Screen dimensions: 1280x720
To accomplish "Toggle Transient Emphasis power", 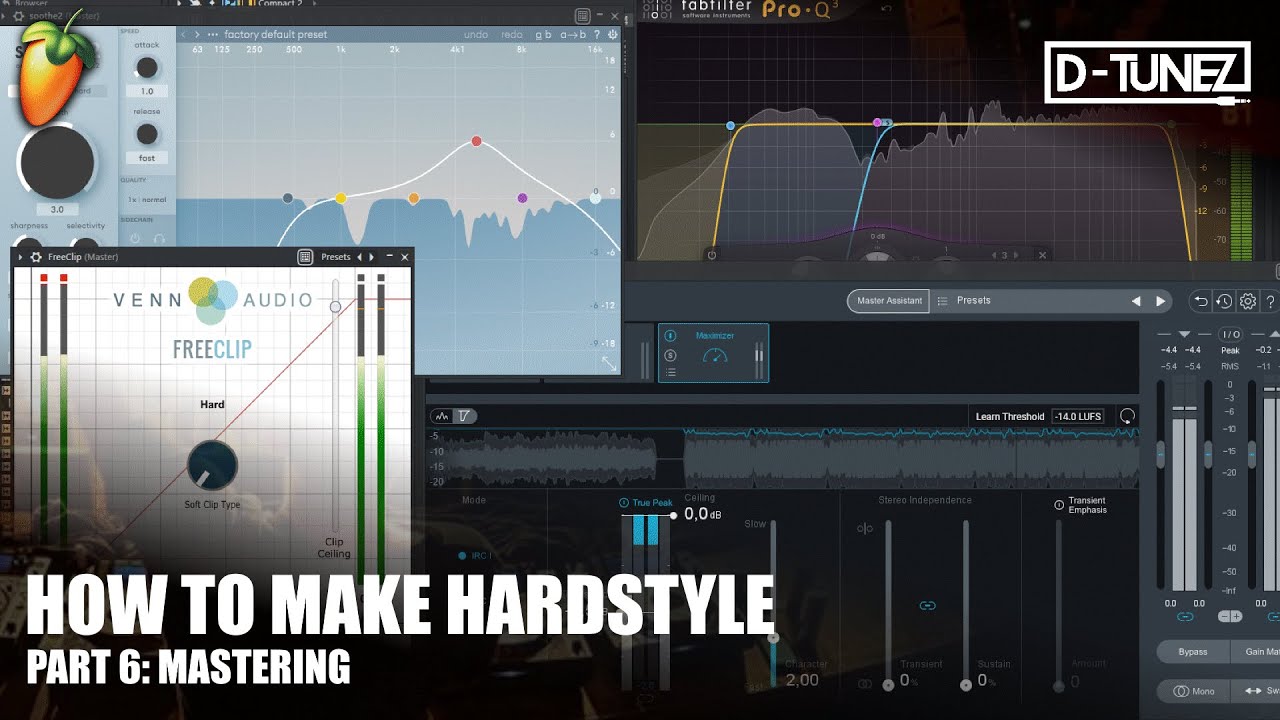I will tap(1059, 505).
